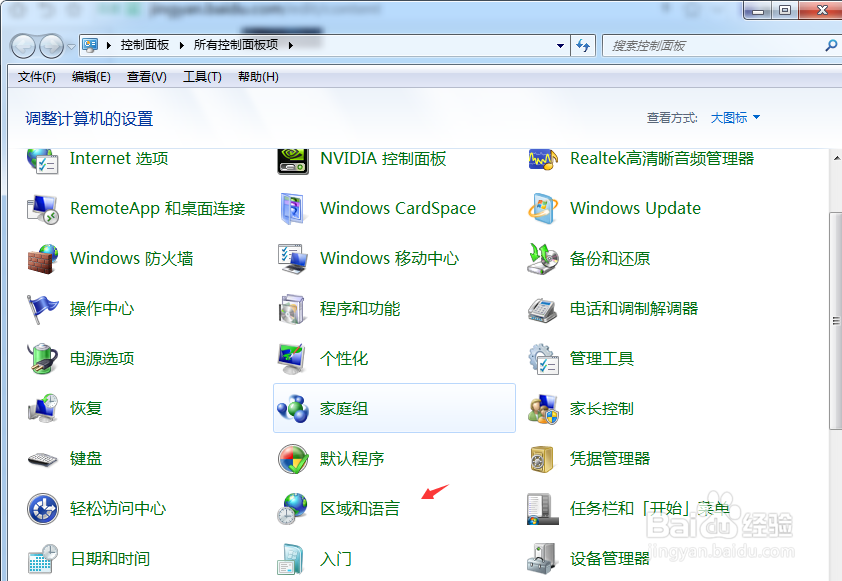
Task: Open the 日期和时间 text link
Action: coord(110,558)
